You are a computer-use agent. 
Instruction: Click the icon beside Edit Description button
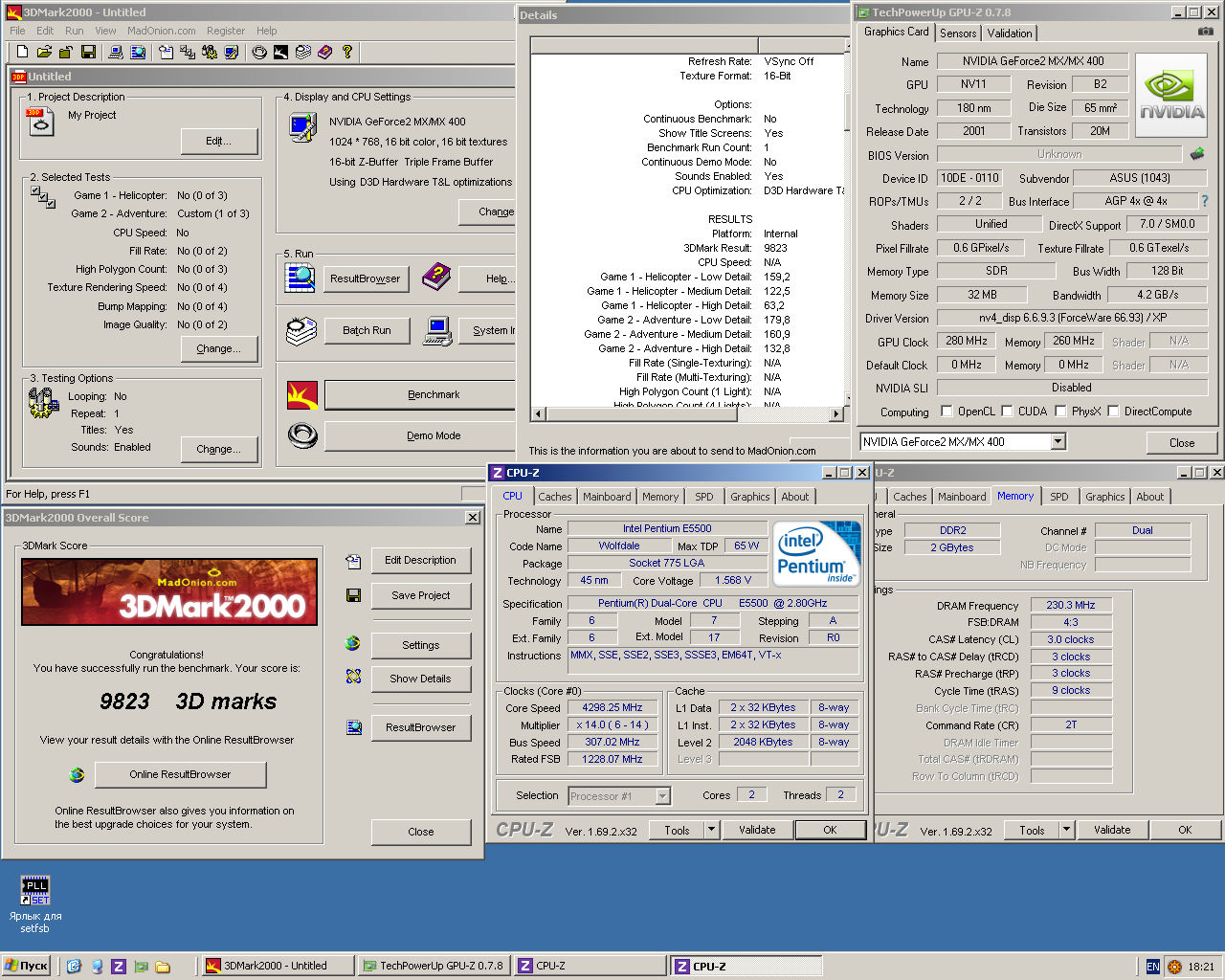pyautogui.click(x=353, y=561)
